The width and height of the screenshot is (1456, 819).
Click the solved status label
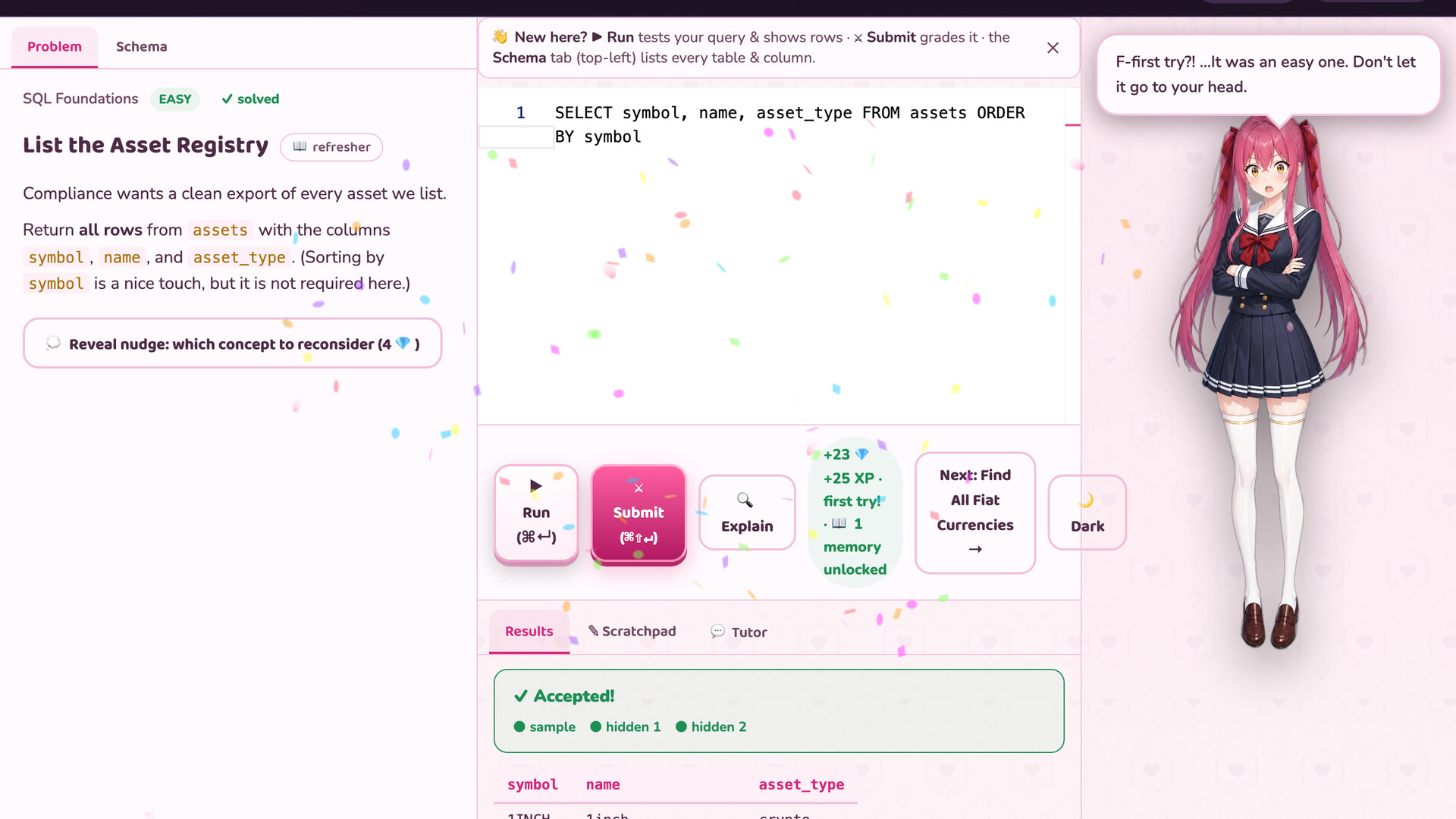coord(250,99)
